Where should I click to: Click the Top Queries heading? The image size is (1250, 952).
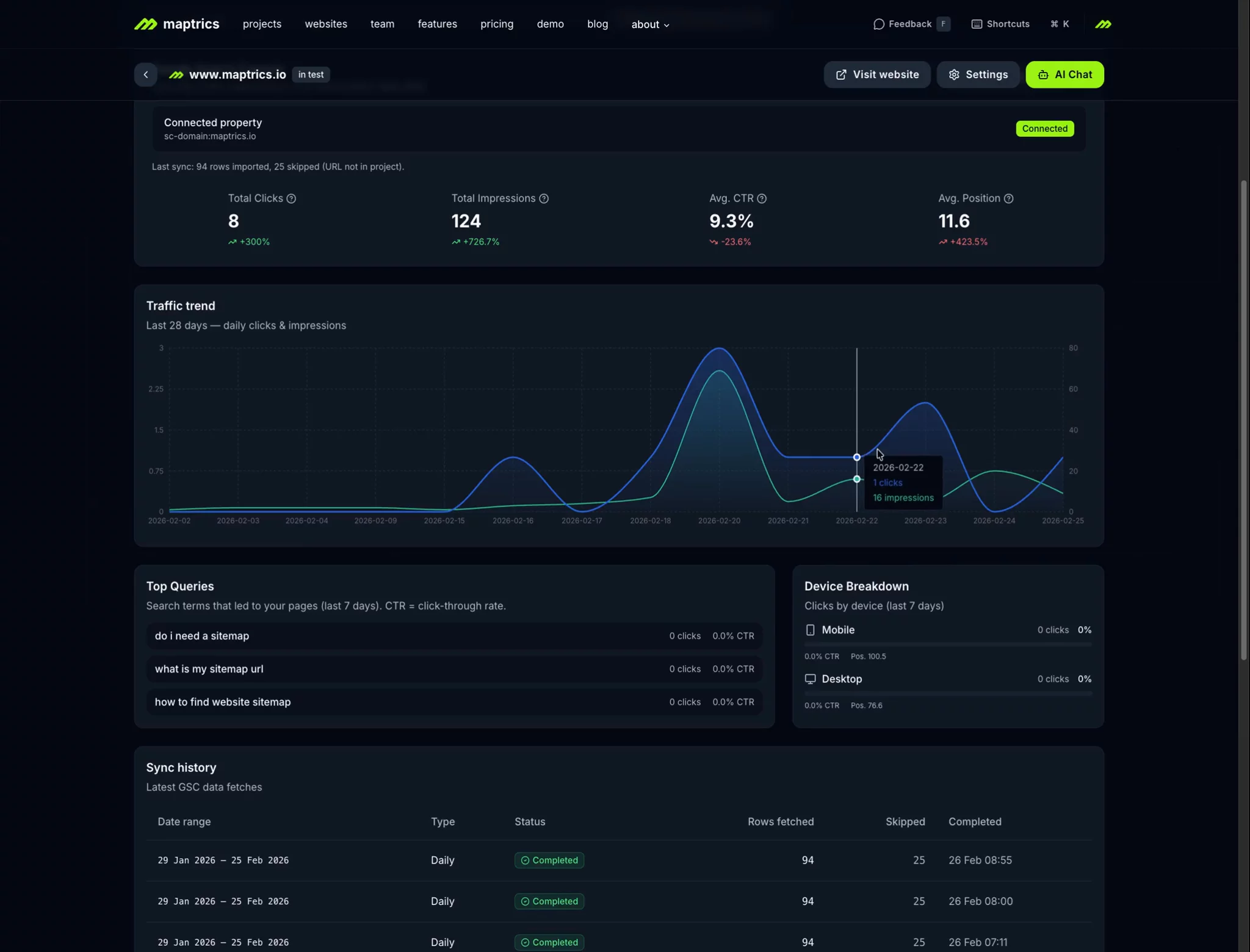point(180,586)
